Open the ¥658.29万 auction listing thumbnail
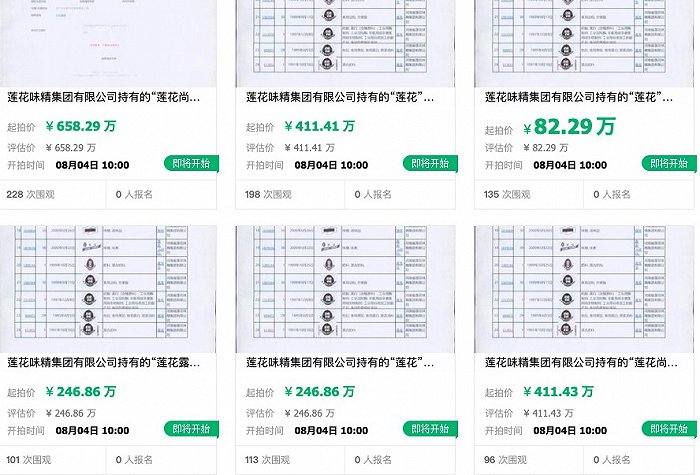 (x=108, y=43)
